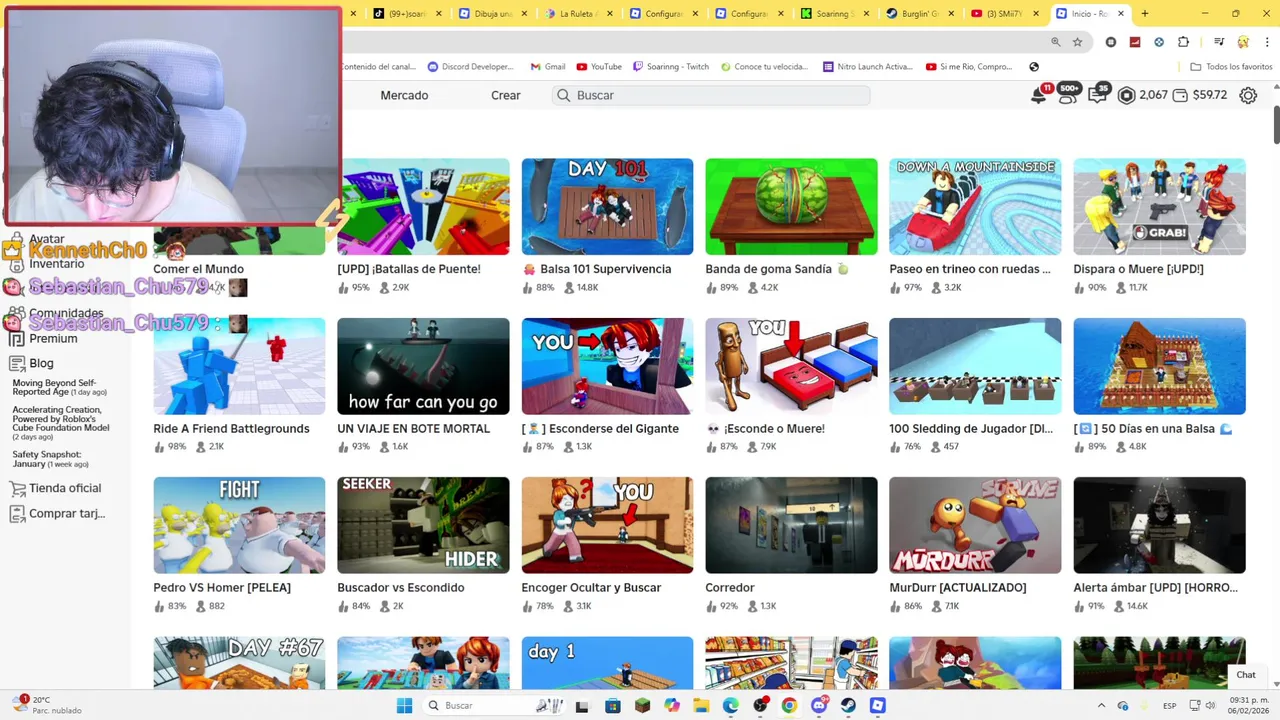1280x720 pixels.
Task: Show hidden system tray icons chevron
Action: [x=1102, y=706]
